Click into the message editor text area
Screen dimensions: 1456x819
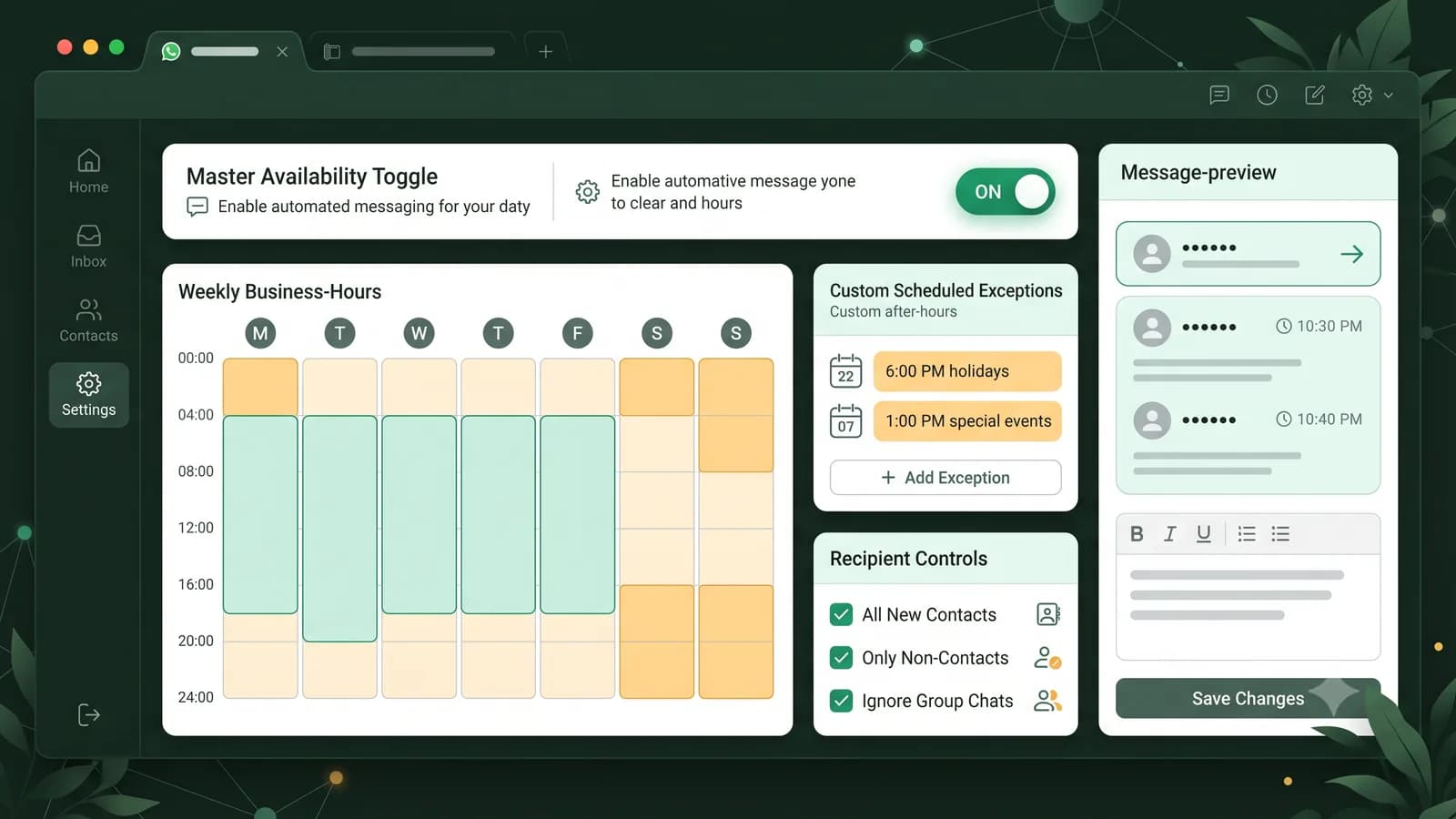(1248, 607)
